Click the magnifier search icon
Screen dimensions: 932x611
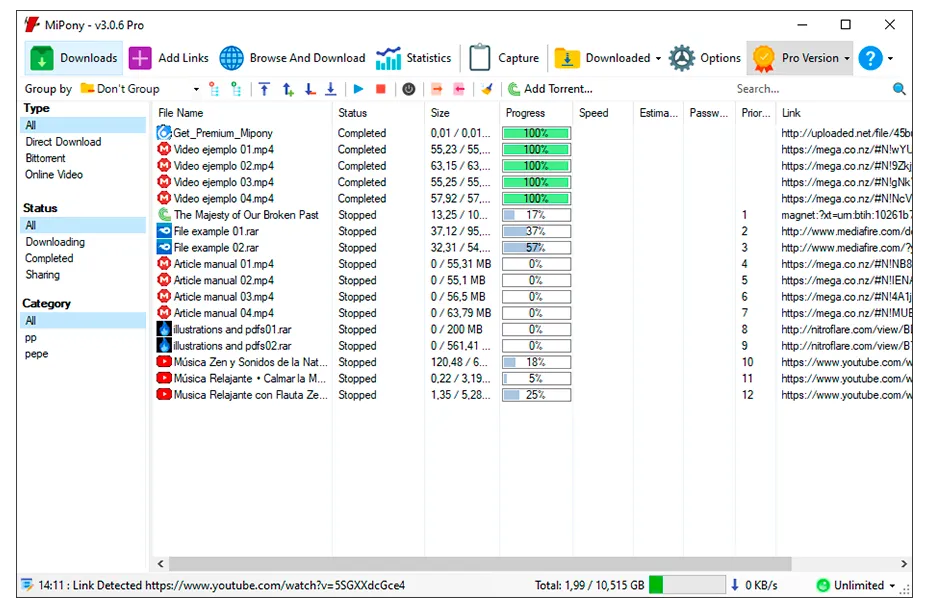[x=899, y=89]
